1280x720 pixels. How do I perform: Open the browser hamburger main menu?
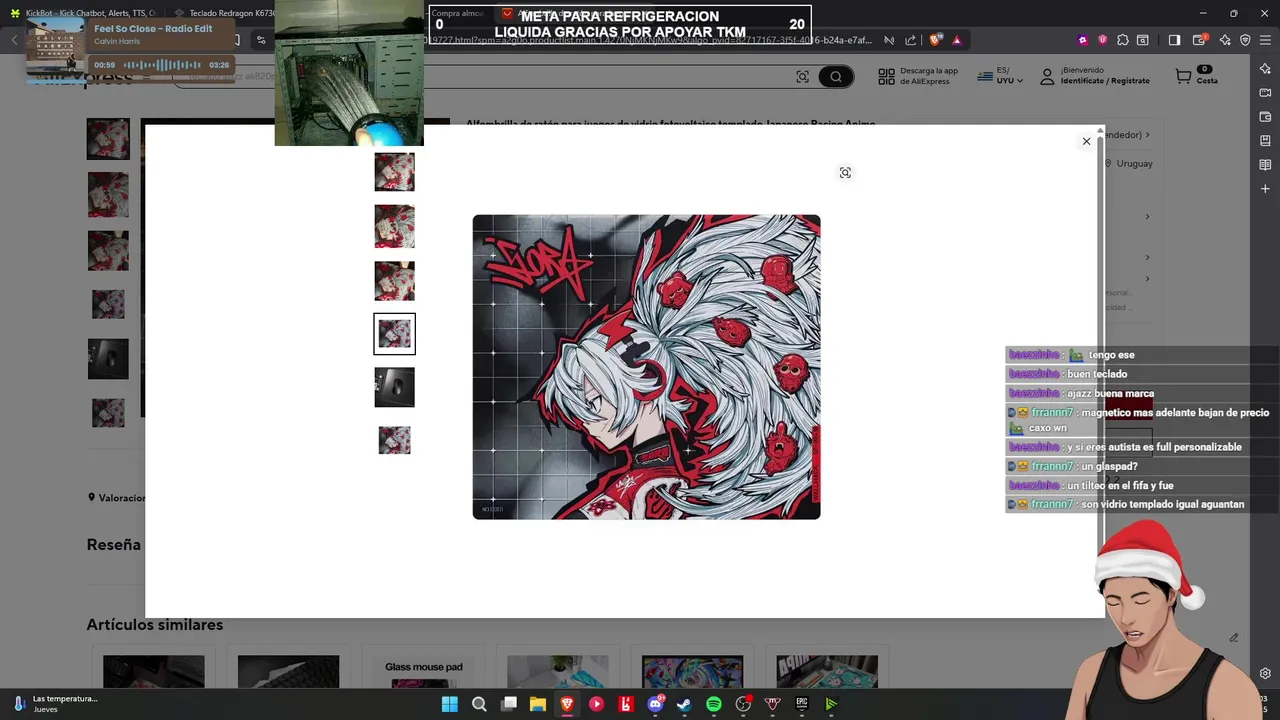point(1266,40)
